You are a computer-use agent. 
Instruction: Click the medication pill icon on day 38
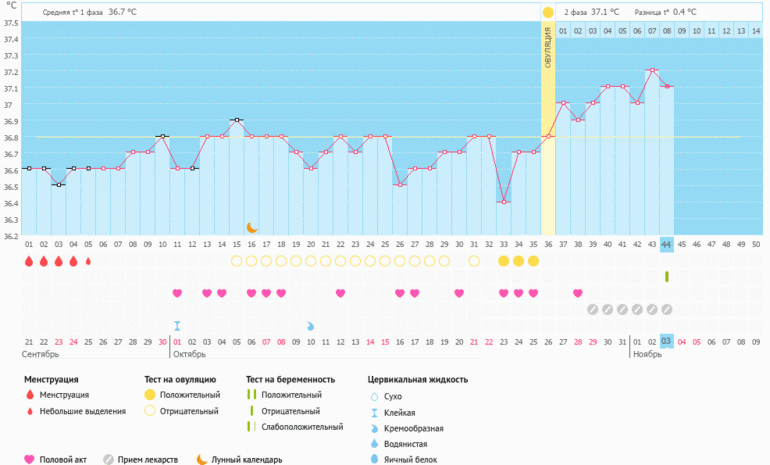(x=592, y=309)
